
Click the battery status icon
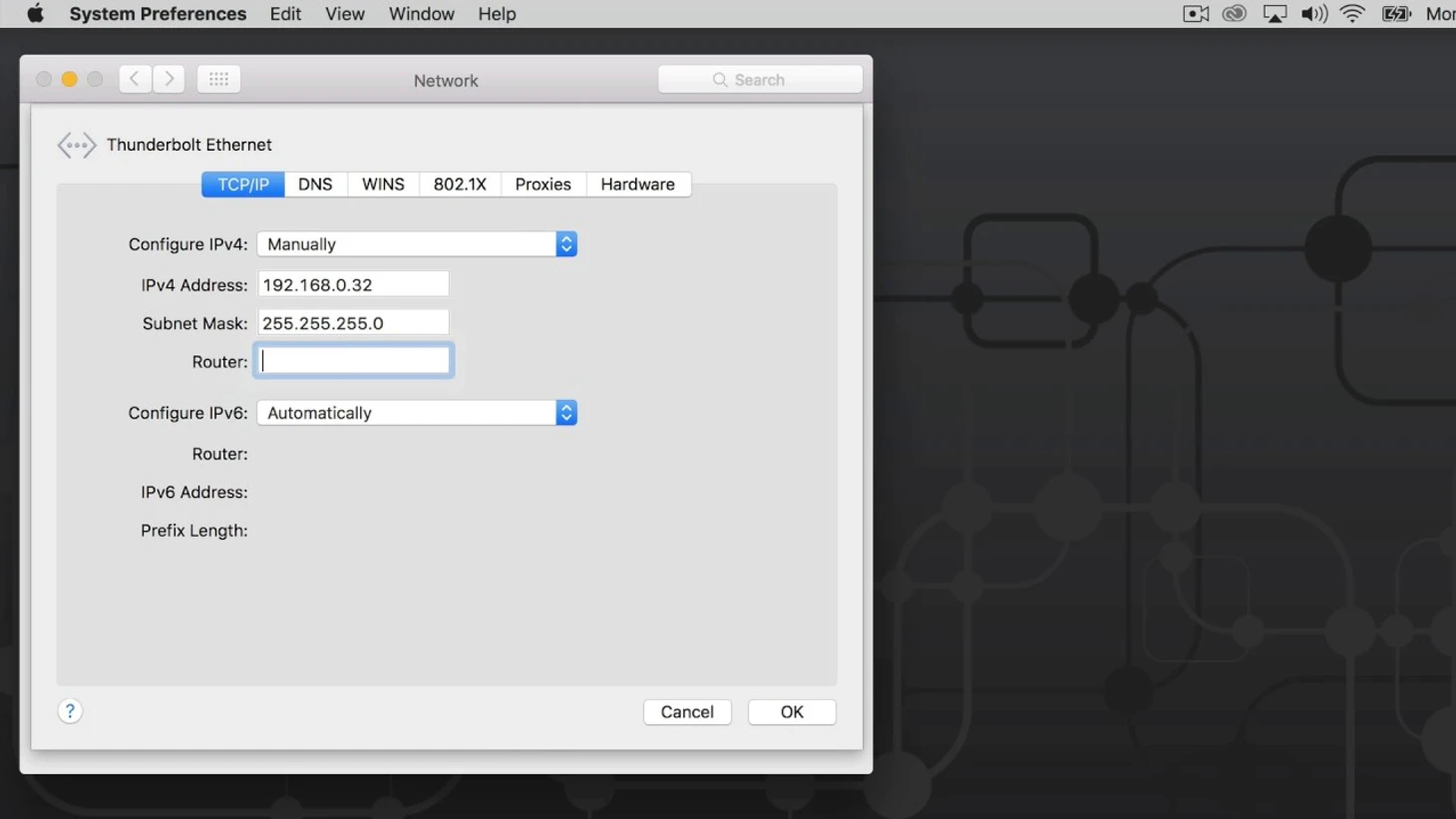point(1396,14)
